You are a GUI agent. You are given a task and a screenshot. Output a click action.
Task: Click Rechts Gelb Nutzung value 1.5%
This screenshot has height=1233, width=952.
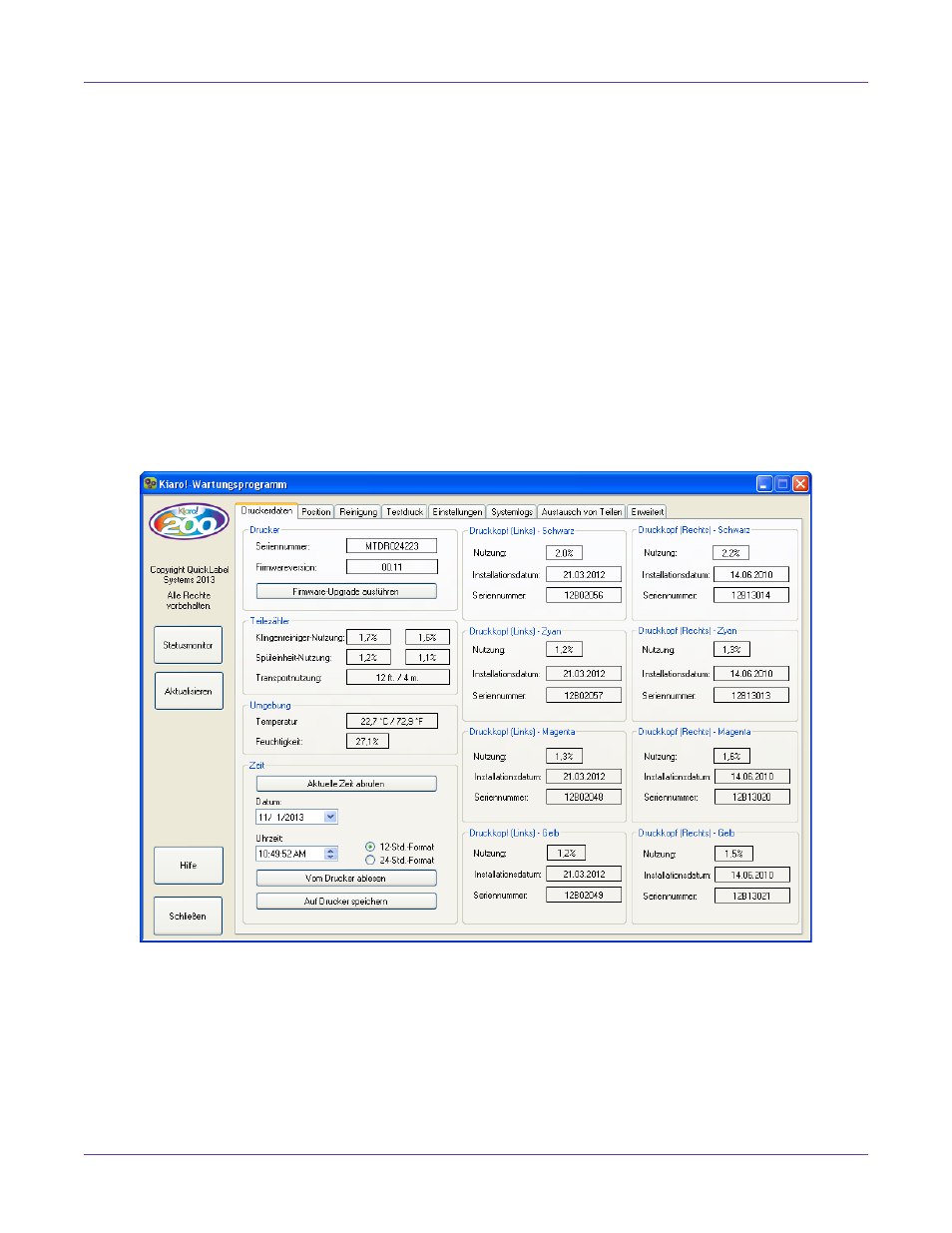pyautogui.click(x=733, y=854)
